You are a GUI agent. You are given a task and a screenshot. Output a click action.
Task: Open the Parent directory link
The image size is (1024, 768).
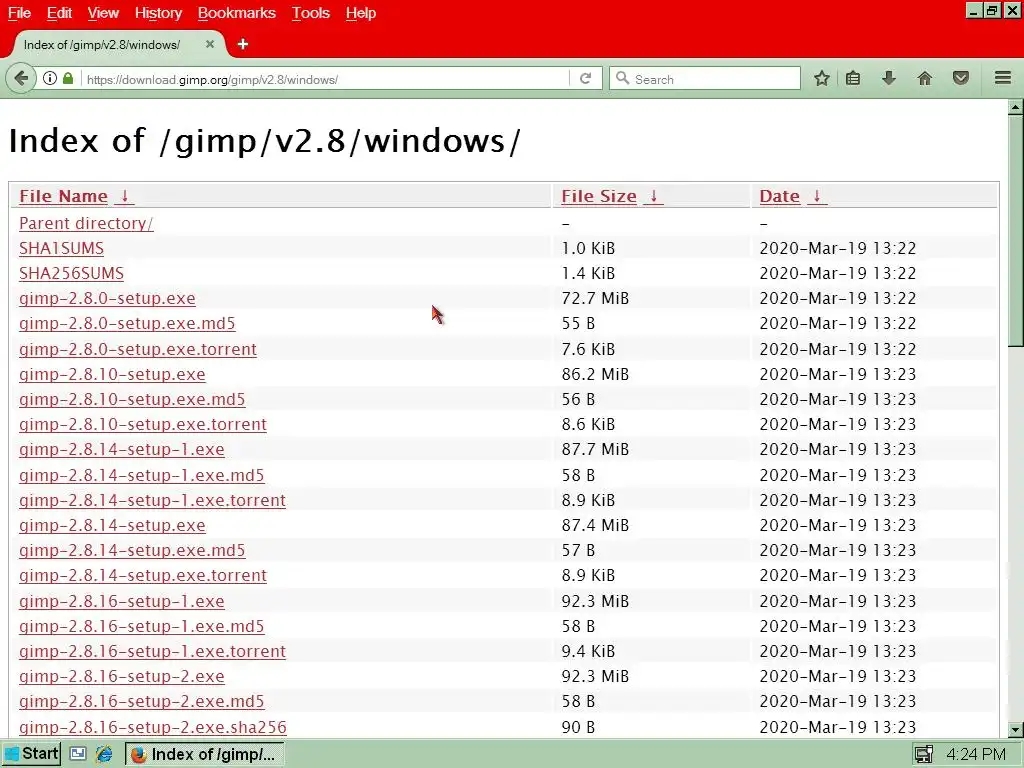(x=86, y=223)
